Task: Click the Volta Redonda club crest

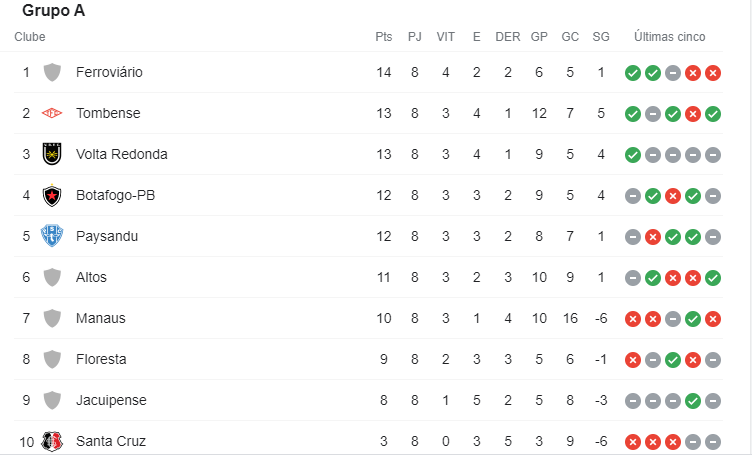Action: (x=52, y=154)
